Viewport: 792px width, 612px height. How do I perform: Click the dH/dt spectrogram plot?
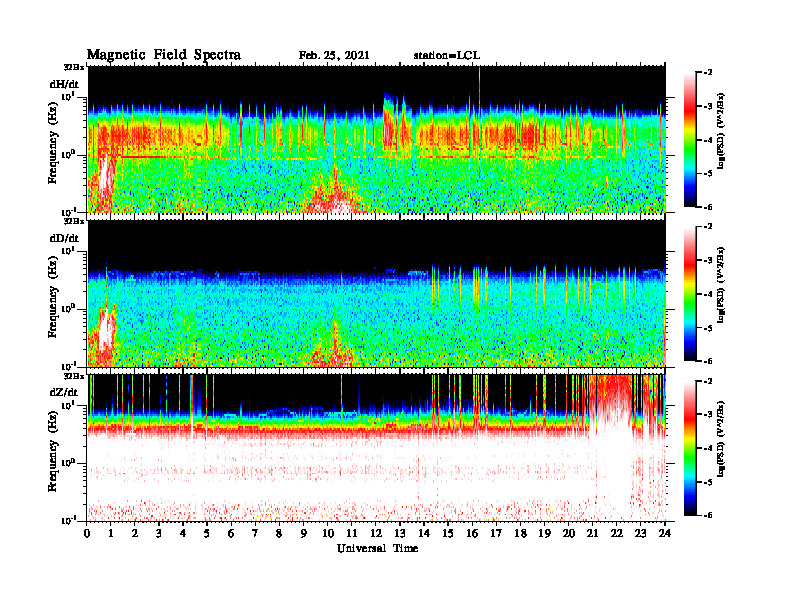click(x=377, y=139)
